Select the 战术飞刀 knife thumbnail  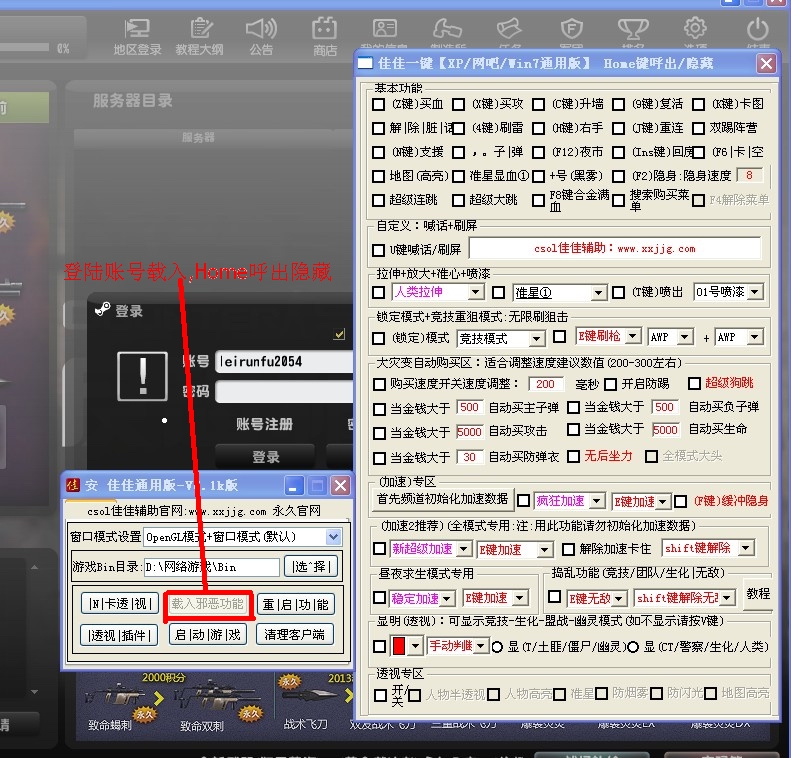pos(309,696)
